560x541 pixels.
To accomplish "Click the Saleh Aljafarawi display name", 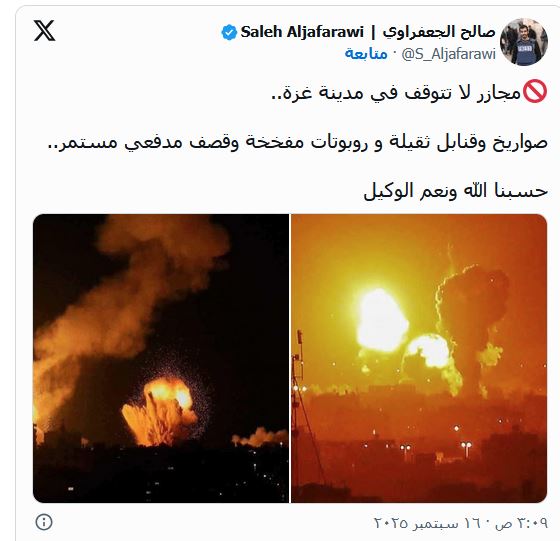I will click(x=302, y=32).
